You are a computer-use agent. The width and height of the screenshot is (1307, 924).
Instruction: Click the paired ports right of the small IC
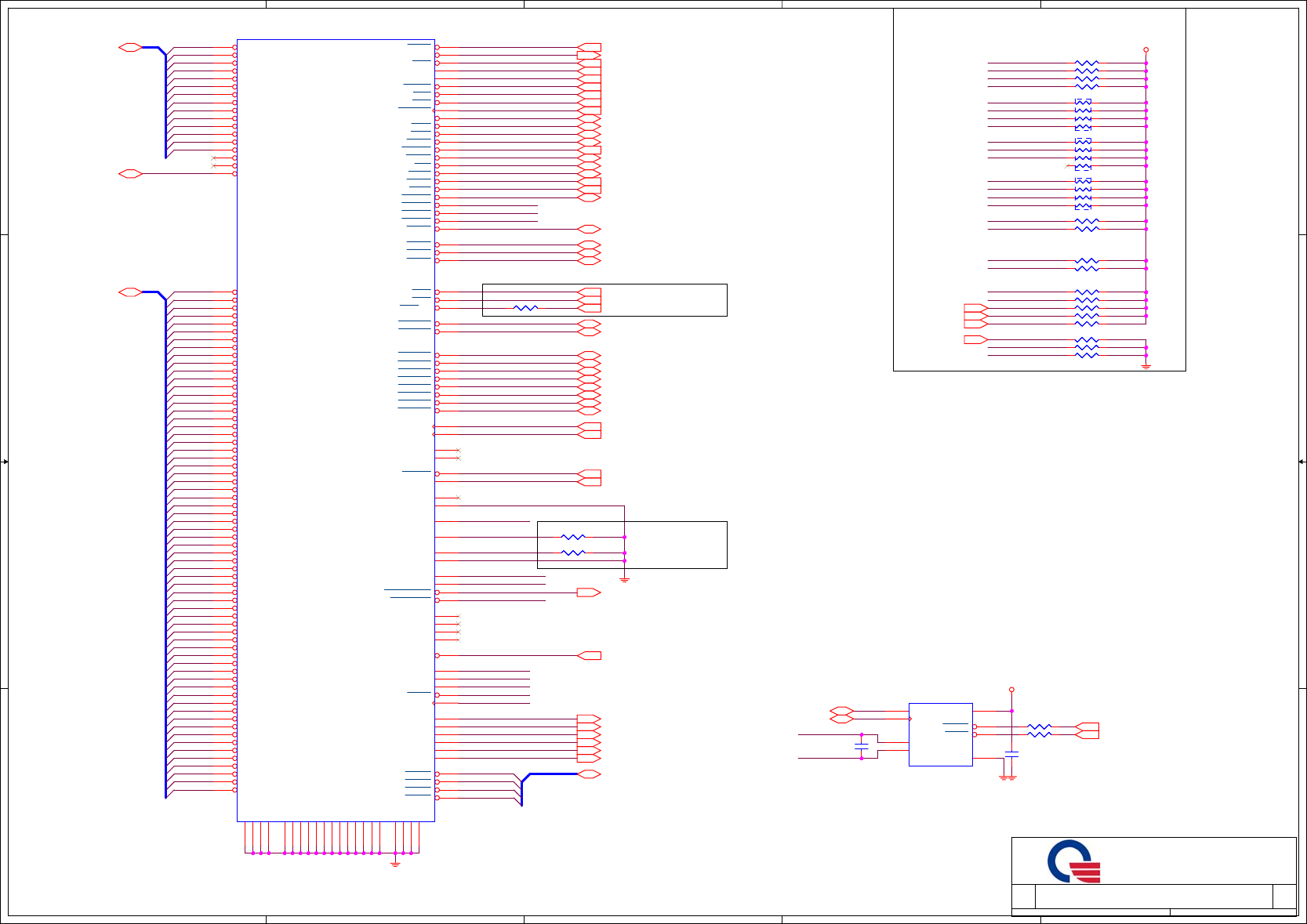(x=1087, y=730)
